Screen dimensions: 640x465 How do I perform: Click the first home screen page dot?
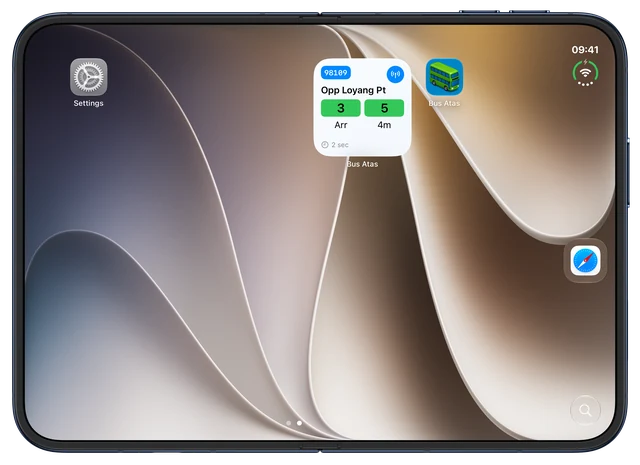tap(289, 423)
